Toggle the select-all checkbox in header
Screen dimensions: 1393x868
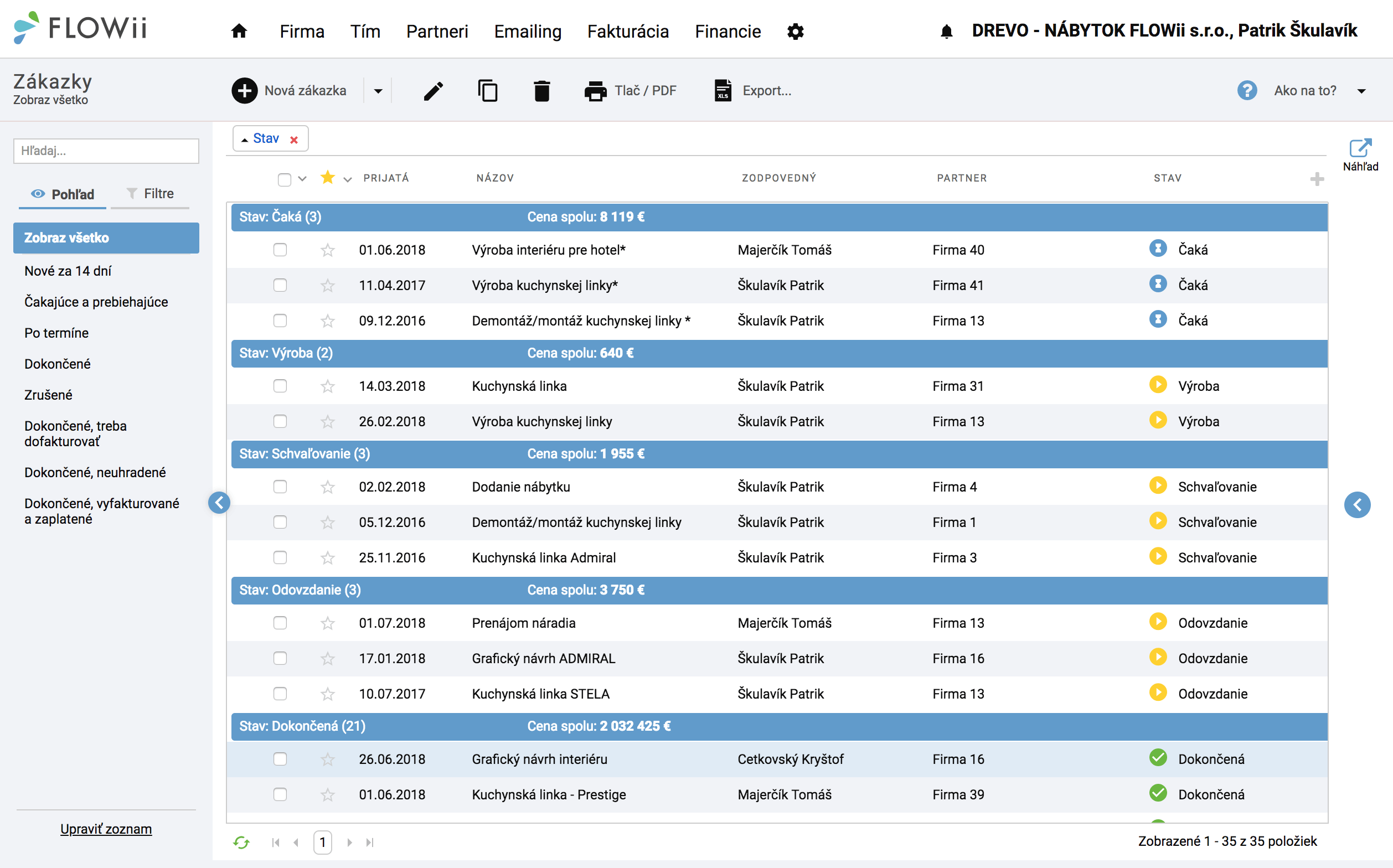284,179
